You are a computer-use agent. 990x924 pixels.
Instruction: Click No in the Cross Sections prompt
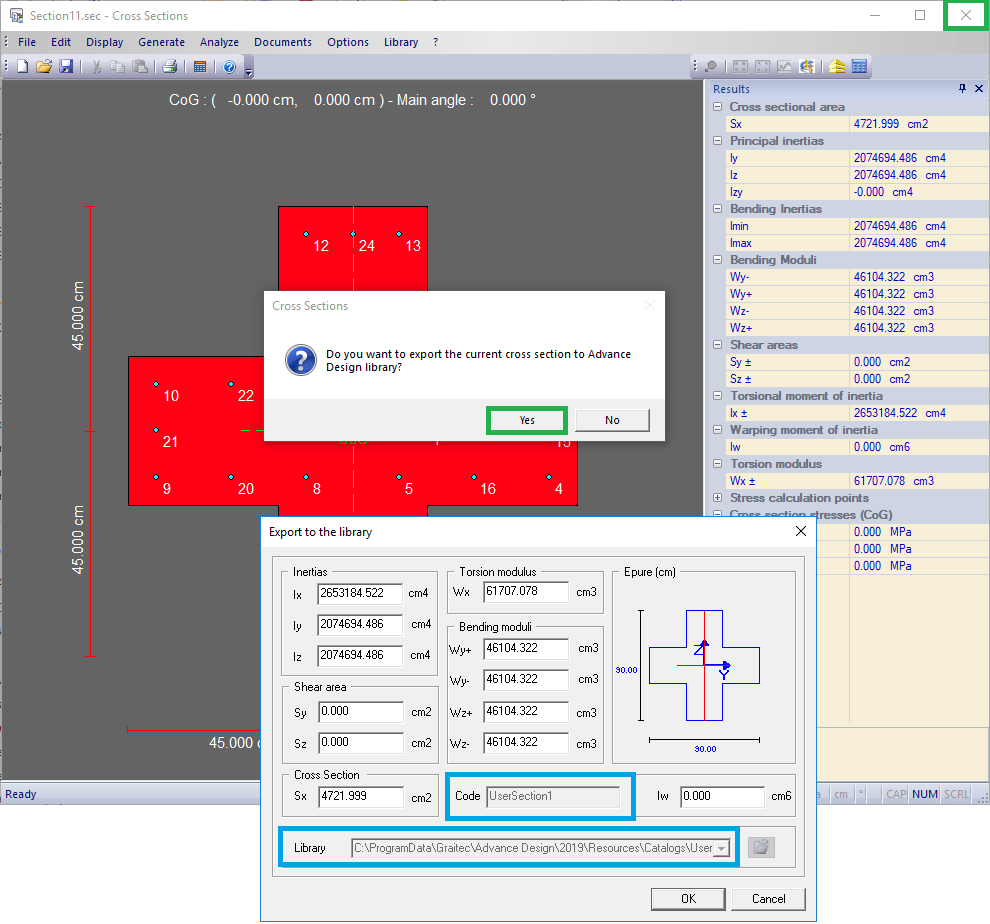(x=612, y=420)
